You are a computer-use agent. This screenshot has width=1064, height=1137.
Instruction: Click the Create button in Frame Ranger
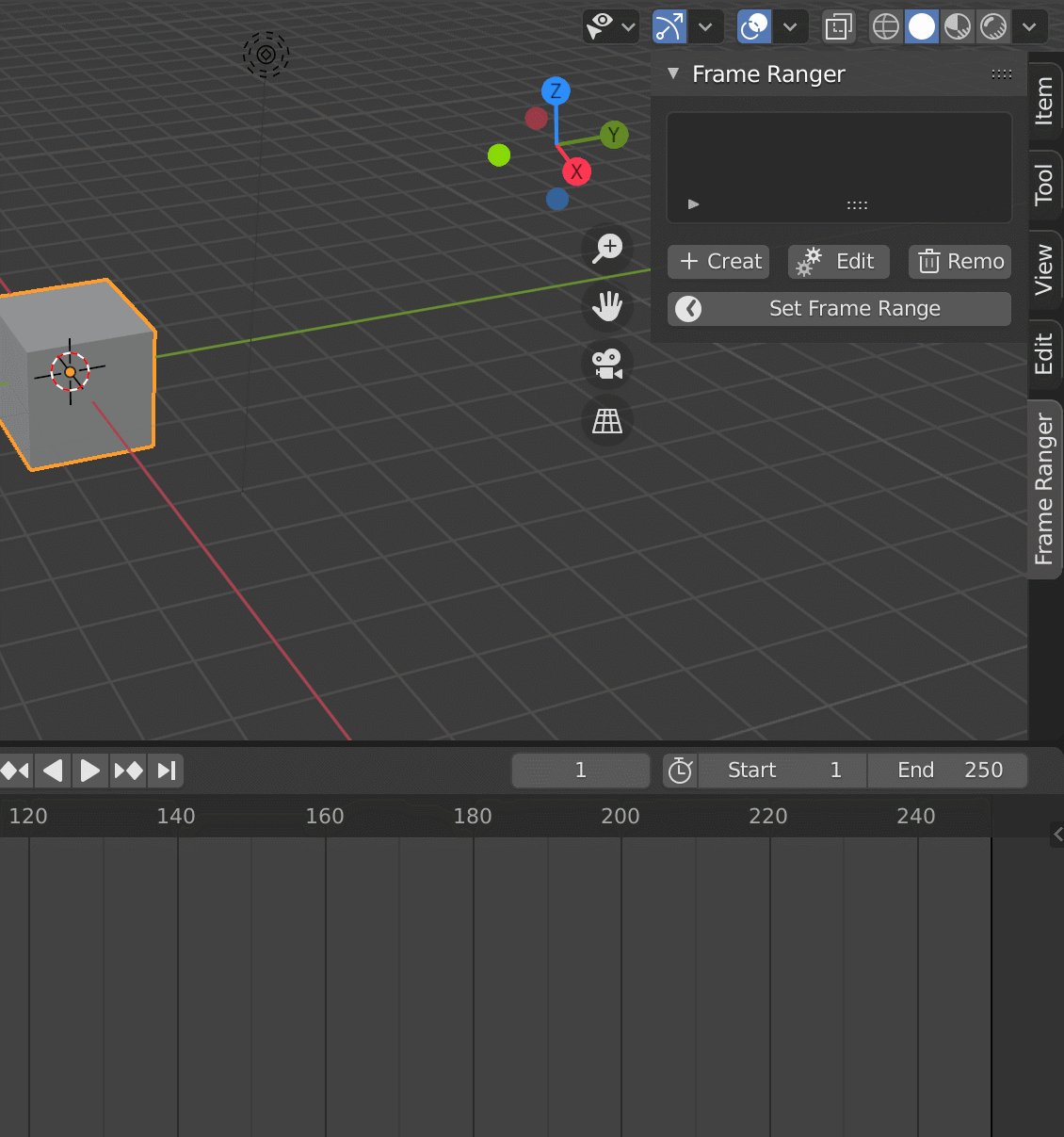click(x=717, y=262)
